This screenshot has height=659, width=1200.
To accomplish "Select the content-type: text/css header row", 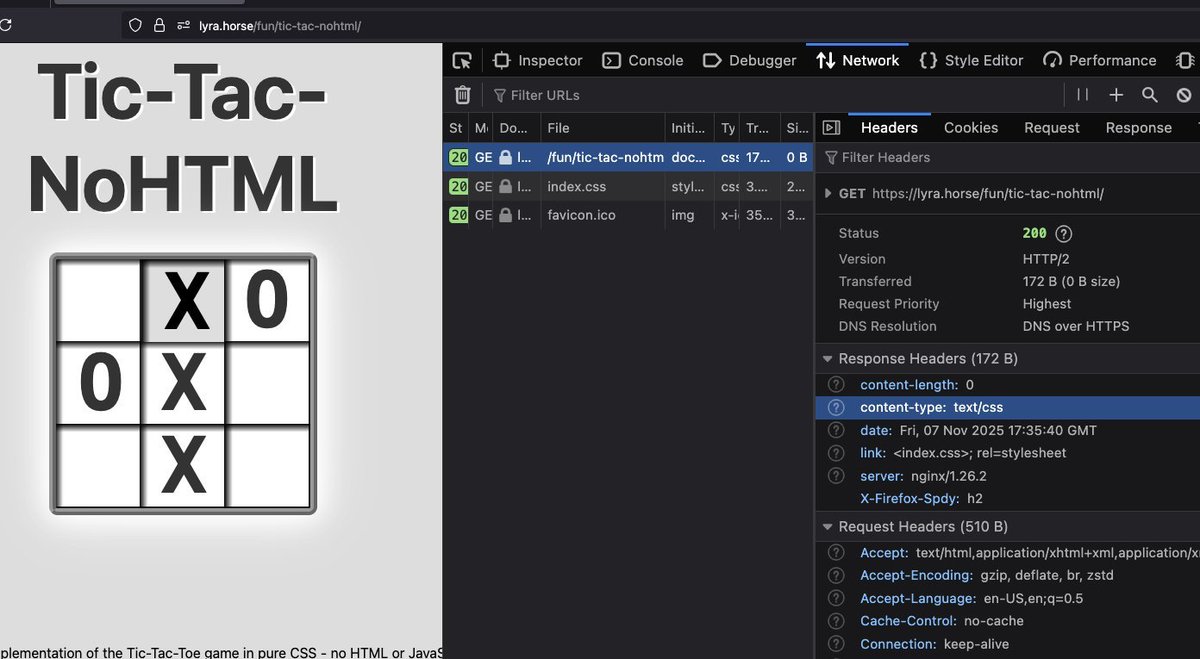I will (1008, 408).
